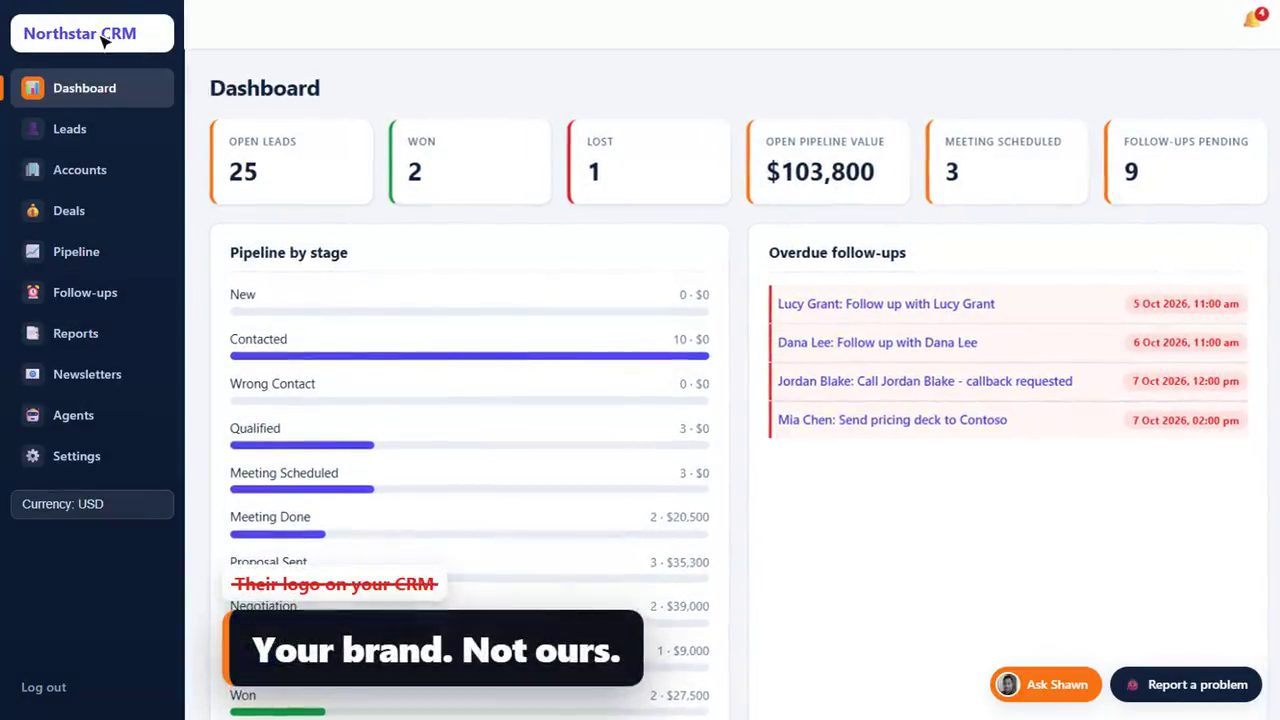Click the Won stat card showing 2
This screenshot has height=720, width=1280.
point(470,162)
